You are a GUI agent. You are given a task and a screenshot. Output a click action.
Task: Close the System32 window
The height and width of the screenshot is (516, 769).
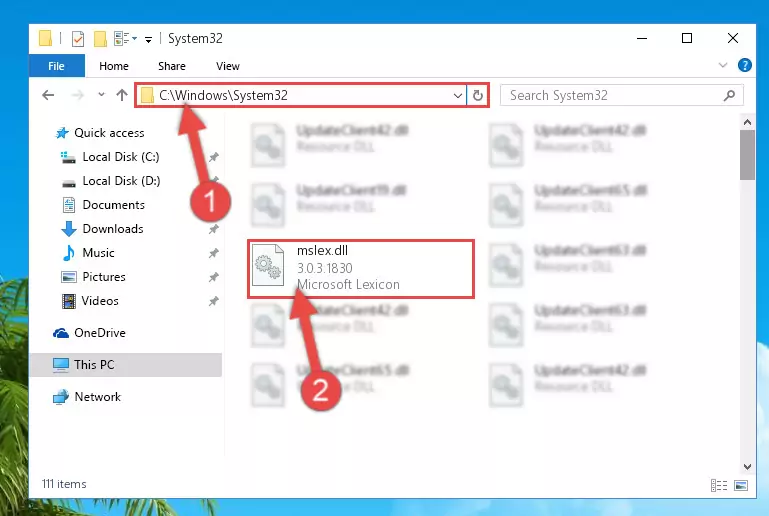coord(733,38)
